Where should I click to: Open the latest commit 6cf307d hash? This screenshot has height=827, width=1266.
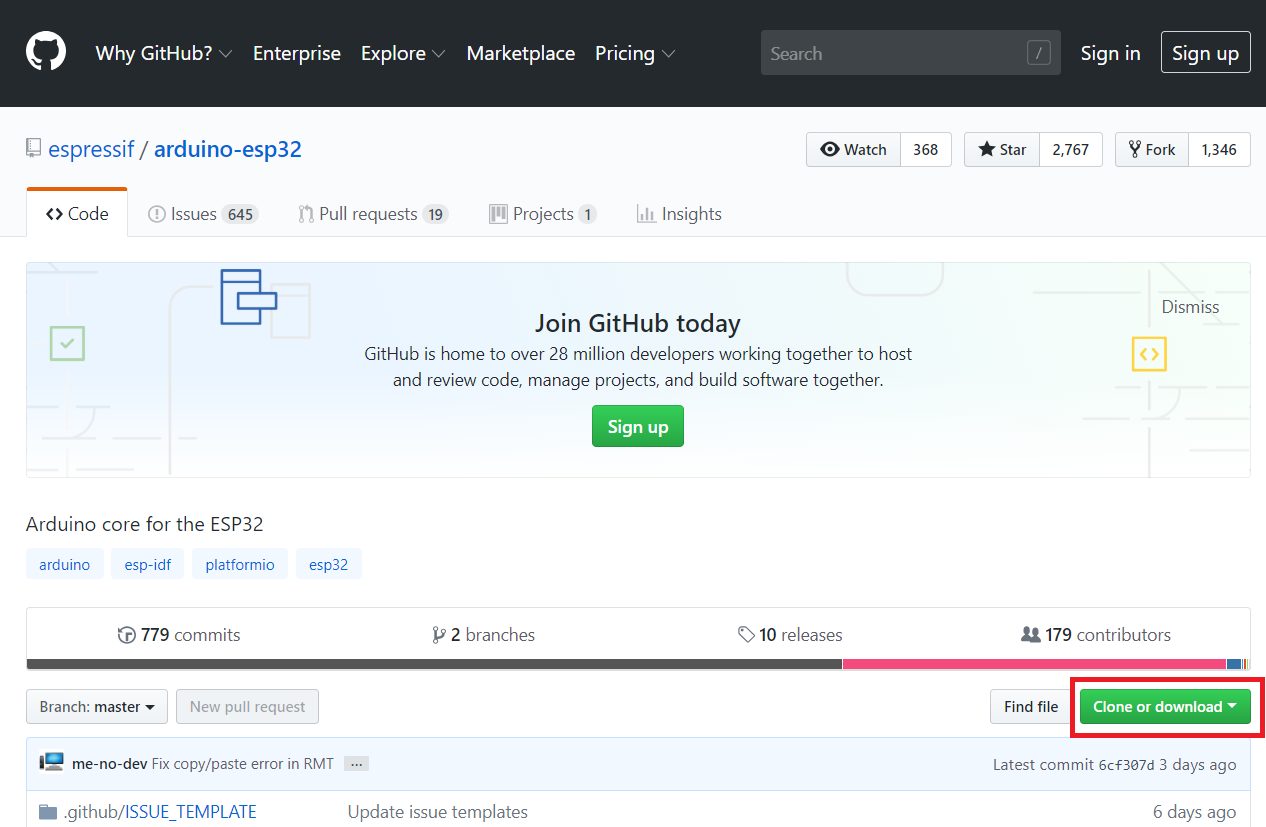(x=1126, y=764)
